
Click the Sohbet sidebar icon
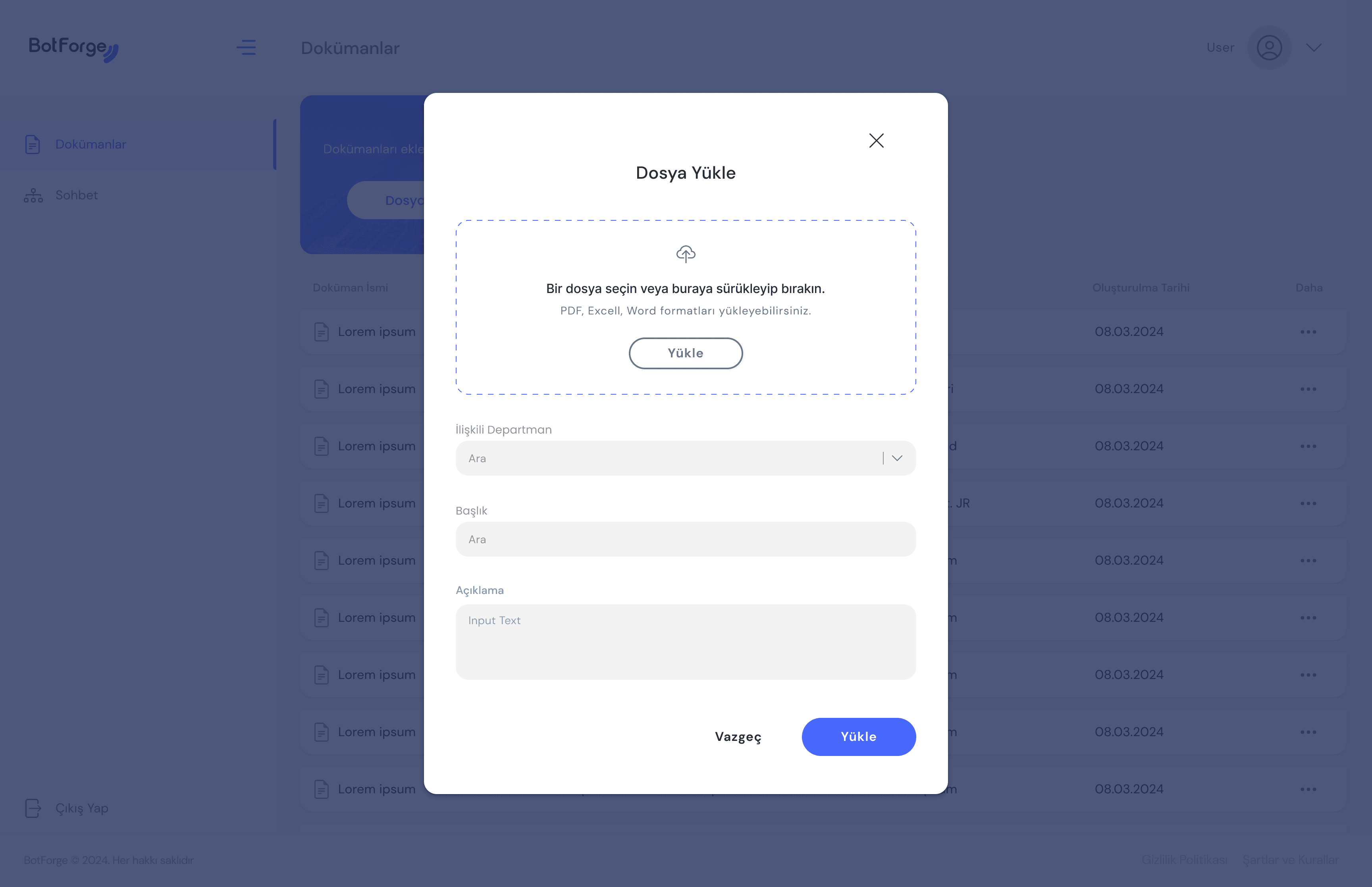pos(33,195)
